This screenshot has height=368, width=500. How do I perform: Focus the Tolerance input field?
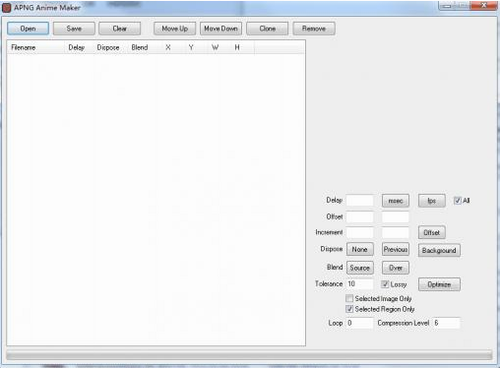coord(360,284)
